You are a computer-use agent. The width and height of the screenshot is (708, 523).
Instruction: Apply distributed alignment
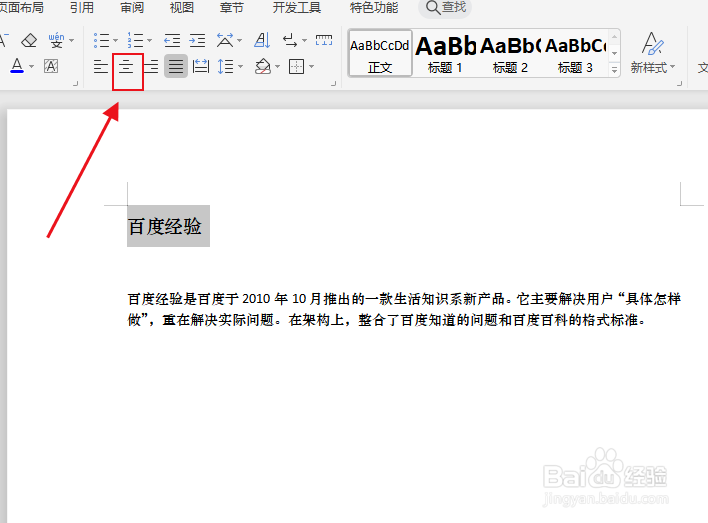pyautogui.click(x=200, y=67)
